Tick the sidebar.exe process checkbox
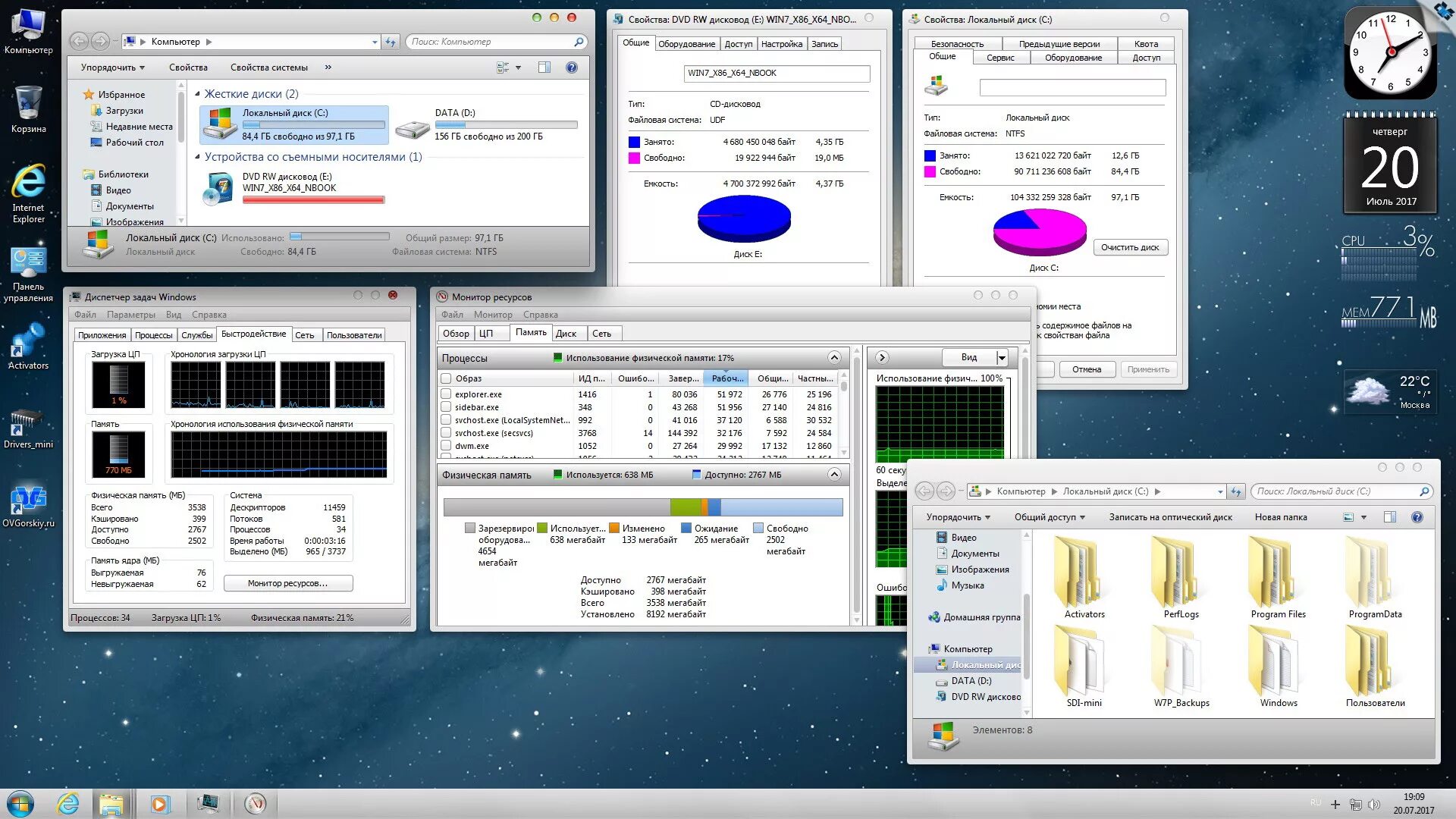The width and height of the screenshot is (1456, 819). 446,407
